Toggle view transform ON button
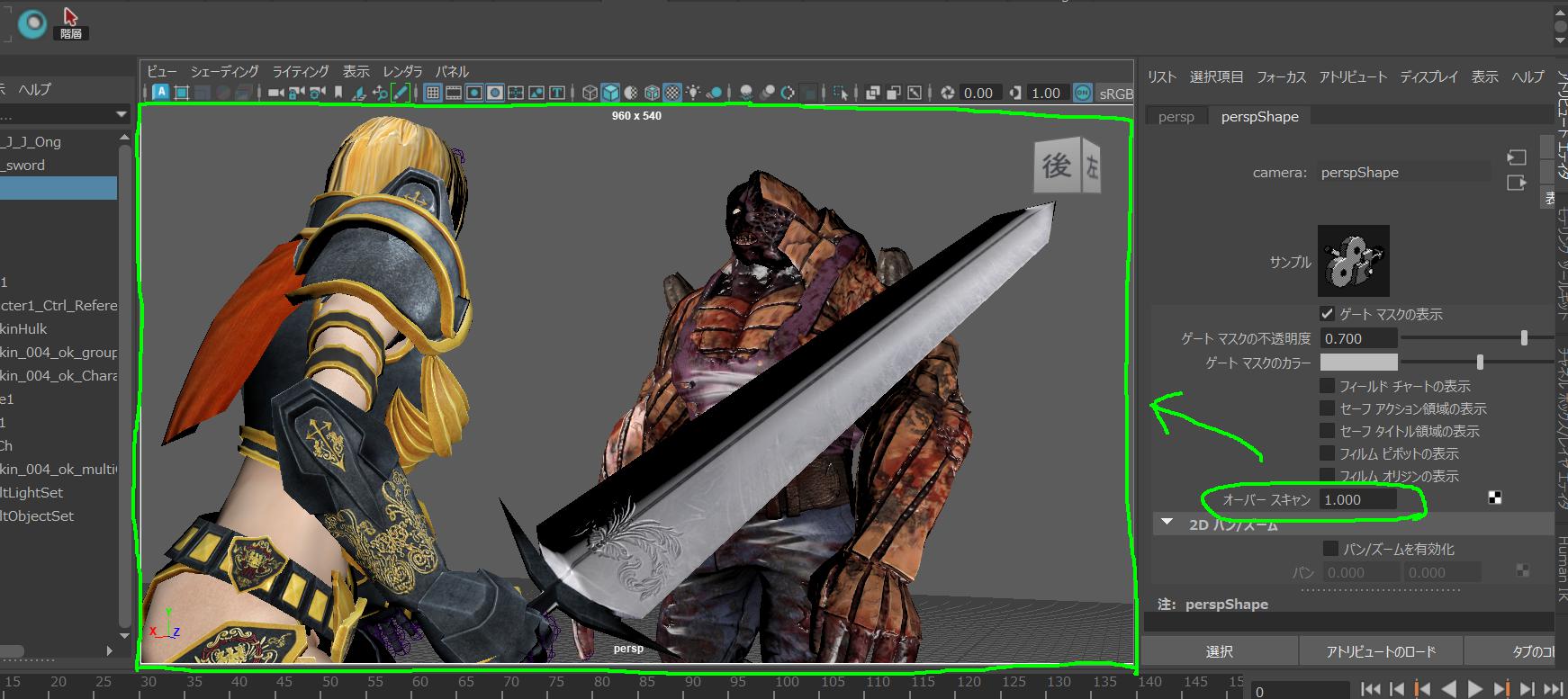This screenshot has height=699, width=1568. [x=1082, y=93]
